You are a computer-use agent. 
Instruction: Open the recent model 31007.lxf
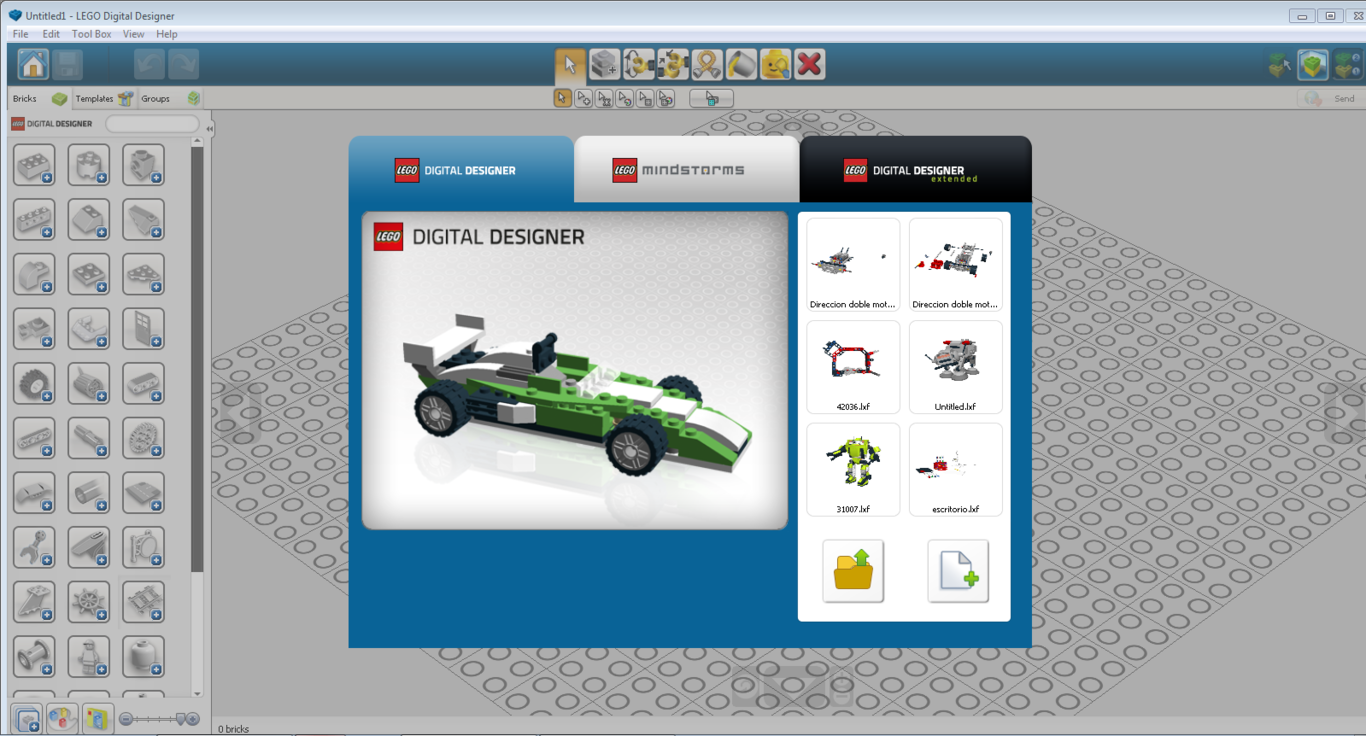852,468
